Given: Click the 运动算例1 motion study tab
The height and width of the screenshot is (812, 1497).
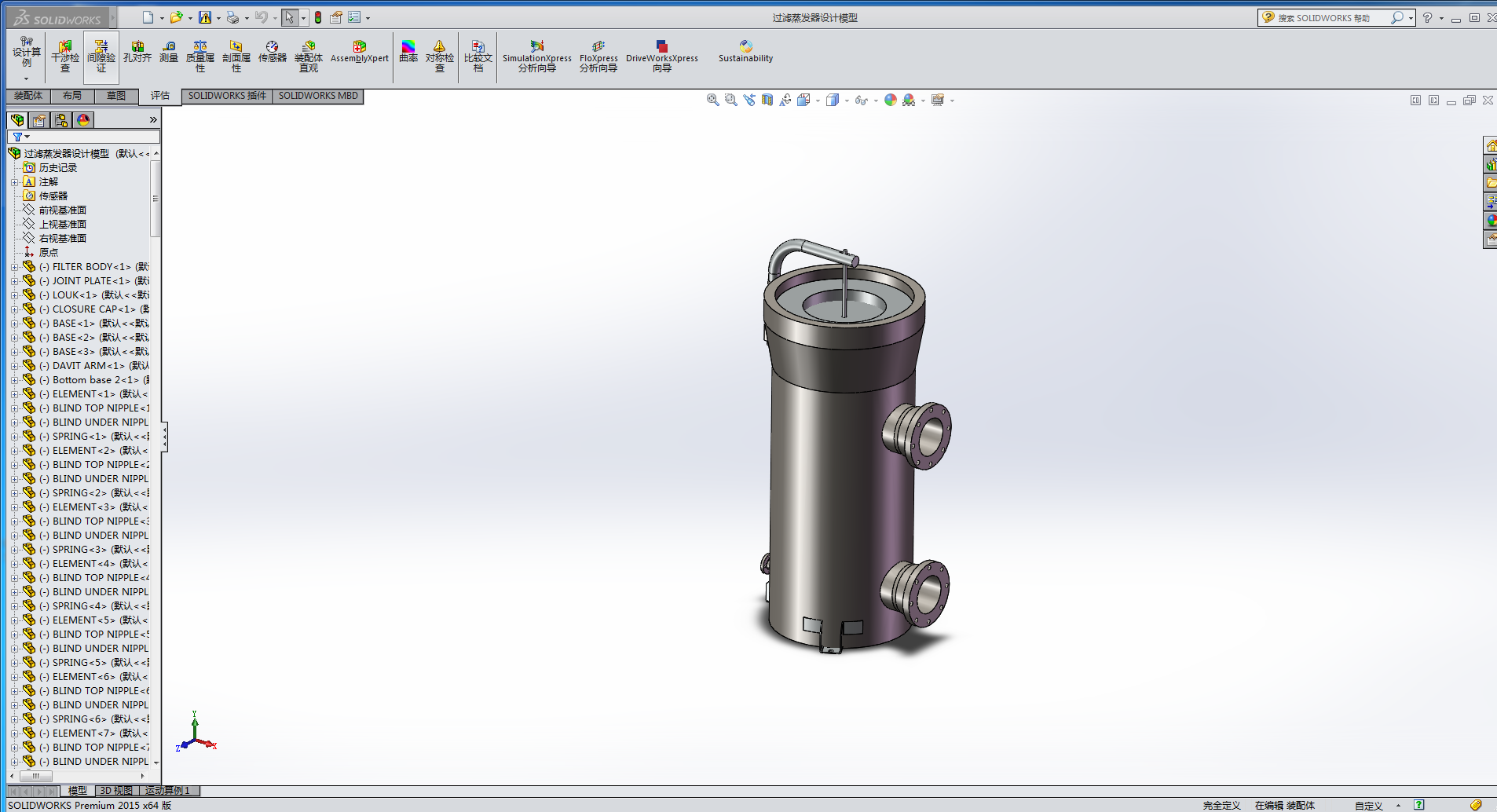Looking at the screenshot, I should coord(167,791).
